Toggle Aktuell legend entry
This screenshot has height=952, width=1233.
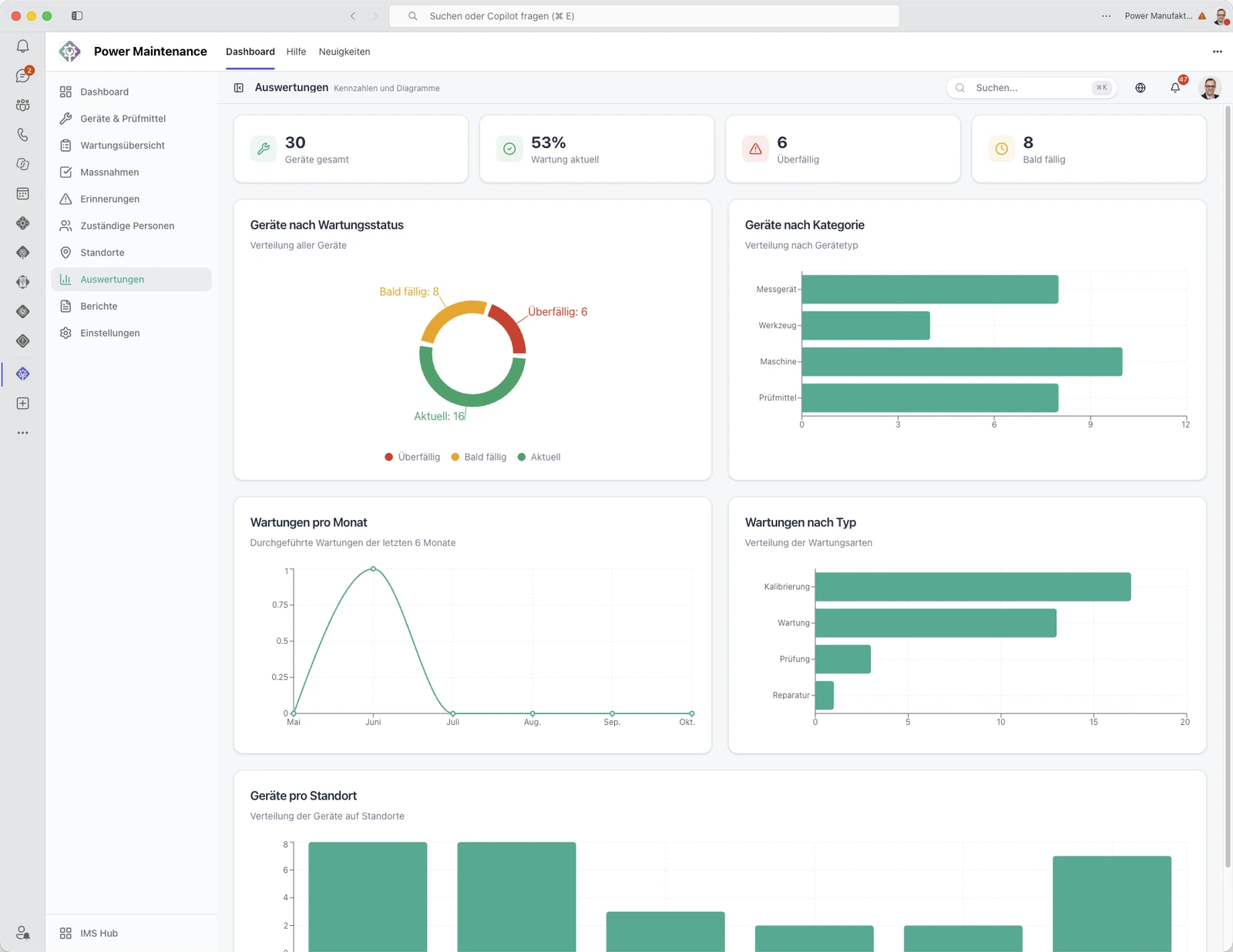[539, 457]
